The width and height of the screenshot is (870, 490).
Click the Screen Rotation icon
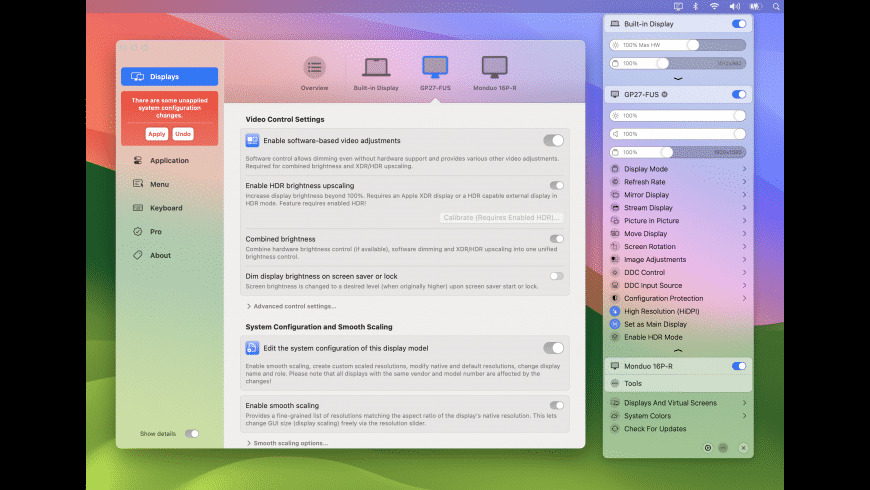click(x=615, y=246)
